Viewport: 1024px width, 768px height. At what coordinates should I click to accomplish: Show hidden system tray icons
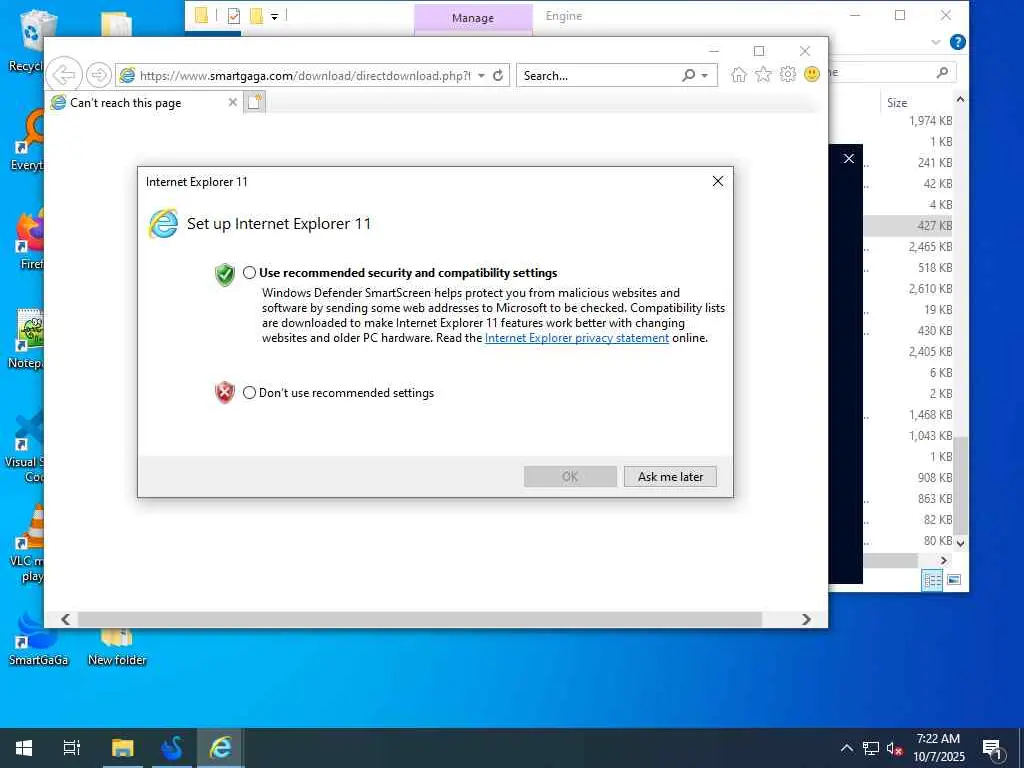[846, 748]
